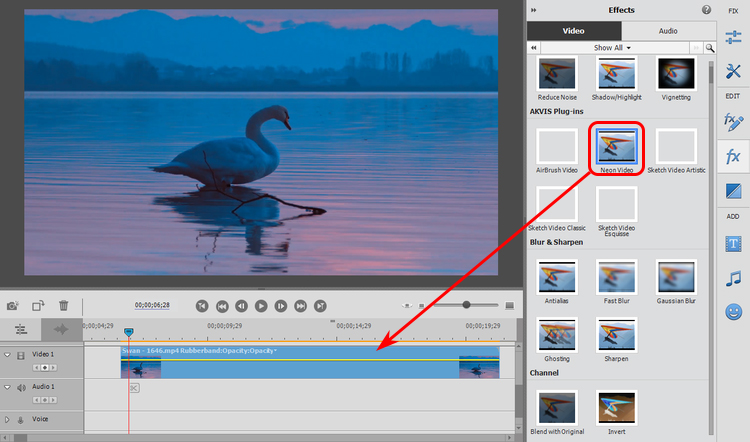750x442 pixels.
Task: Open the Transitions panel icon
Action: (733, 191)
